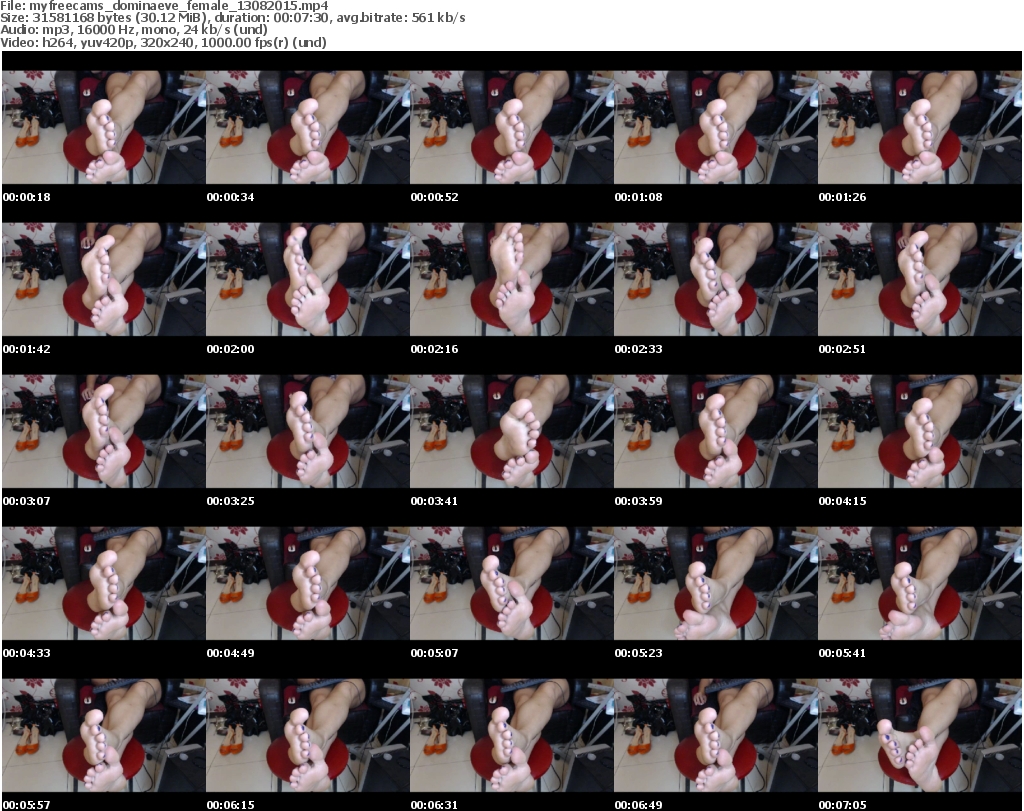Click the timestamp label 00:05:57

point(27,805)
